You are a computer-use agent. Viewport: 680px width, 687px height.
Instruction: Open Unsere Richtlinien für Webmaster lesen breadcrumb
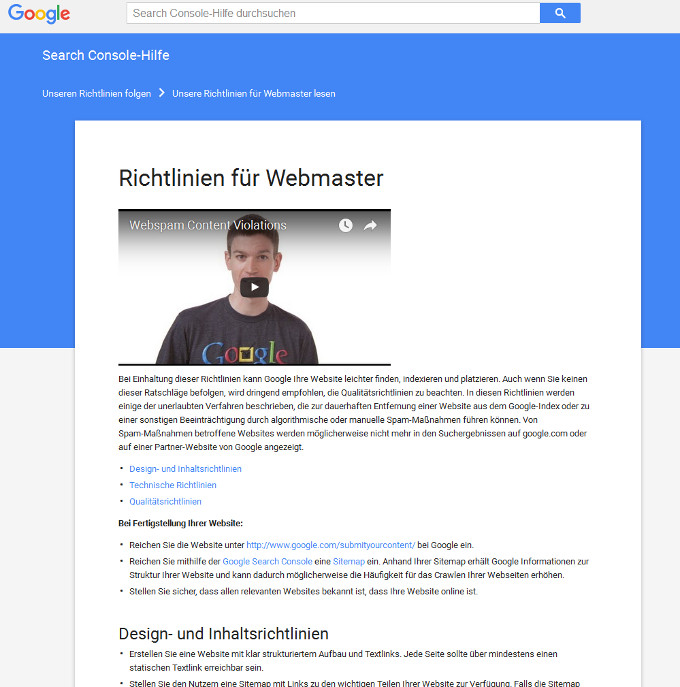coord(254,93)
